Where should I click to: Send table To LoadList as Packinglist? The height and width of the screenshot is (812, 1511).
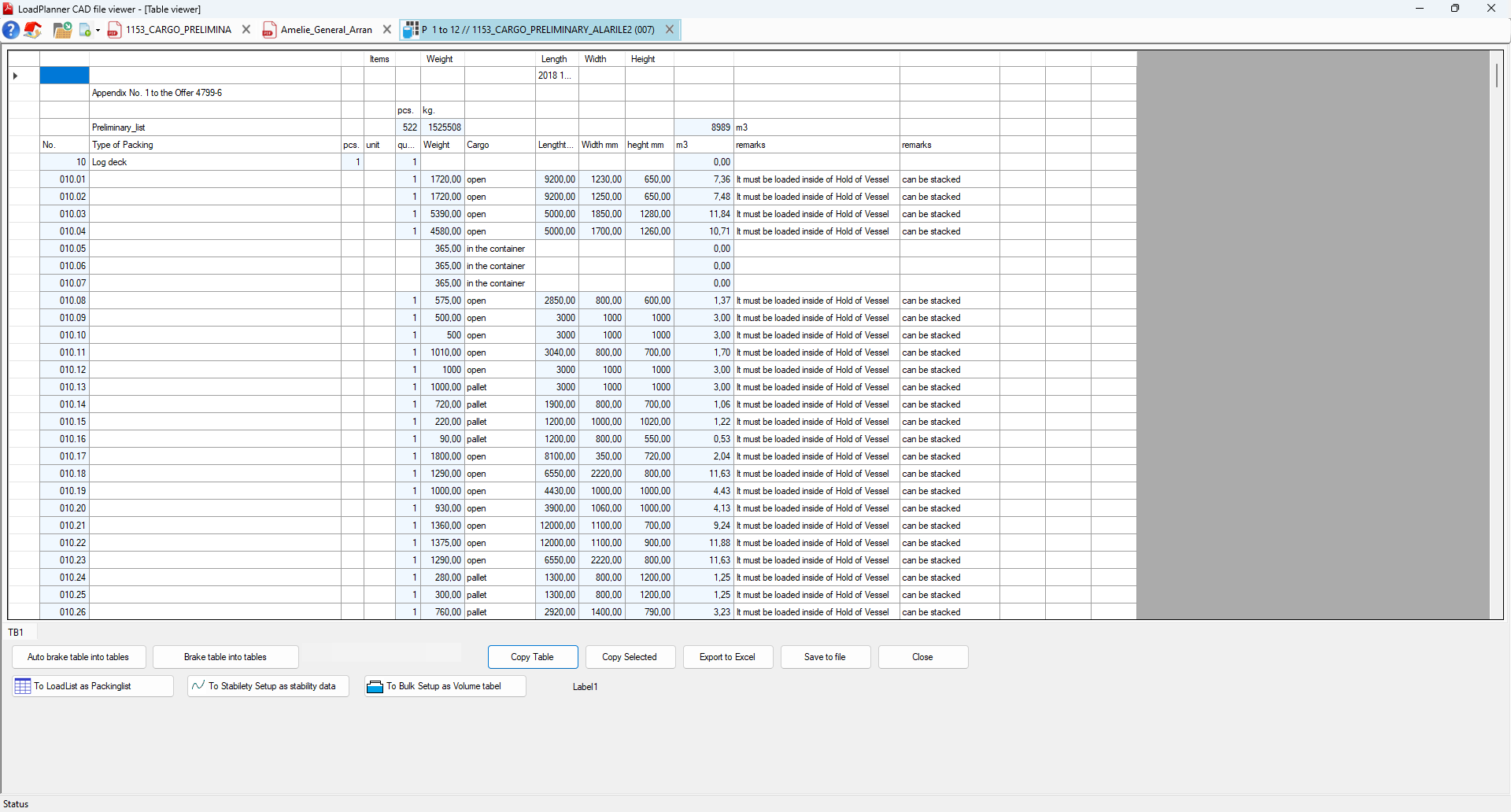93,686
